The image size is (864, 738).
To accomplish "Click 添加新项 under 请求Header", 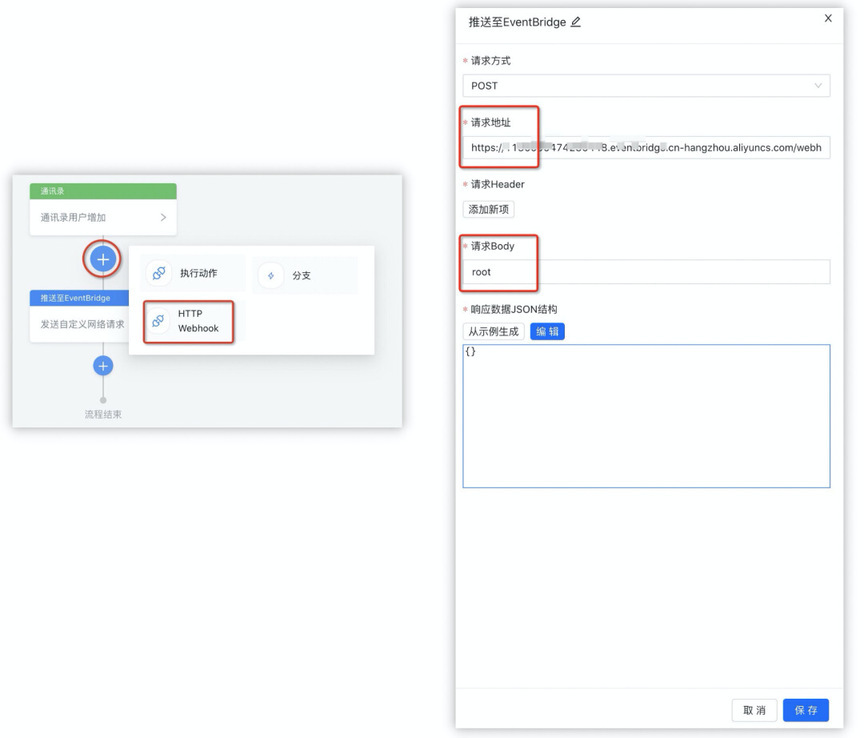I will [488, 209].
